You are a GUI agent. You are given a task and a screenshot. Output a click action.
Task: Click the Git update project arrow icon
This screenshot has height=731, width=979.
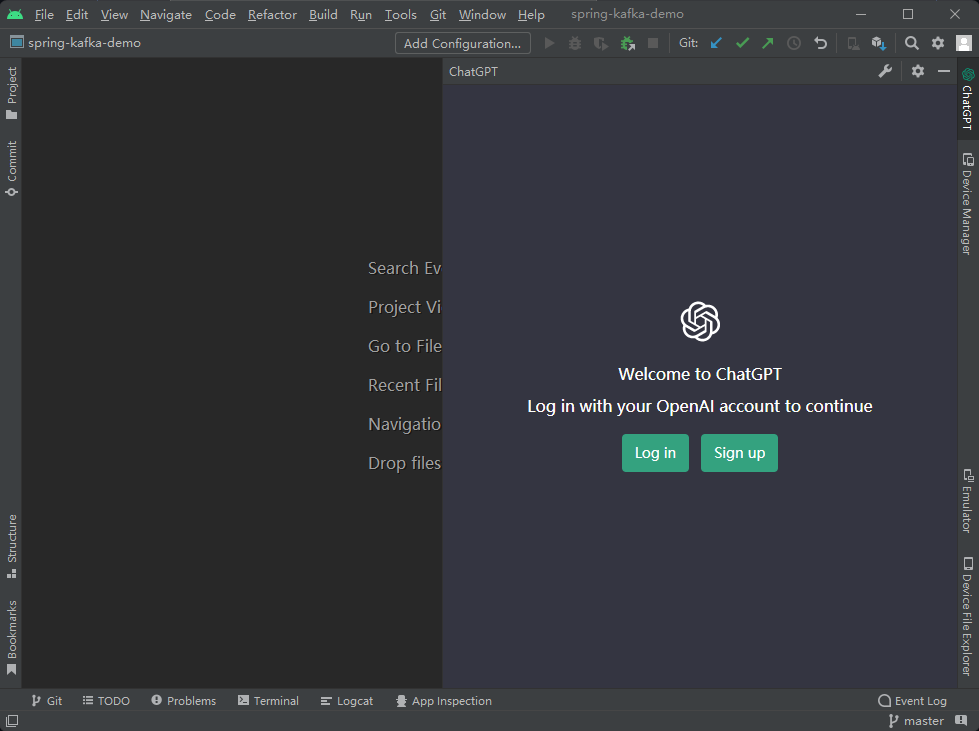[x=716, y=43]
